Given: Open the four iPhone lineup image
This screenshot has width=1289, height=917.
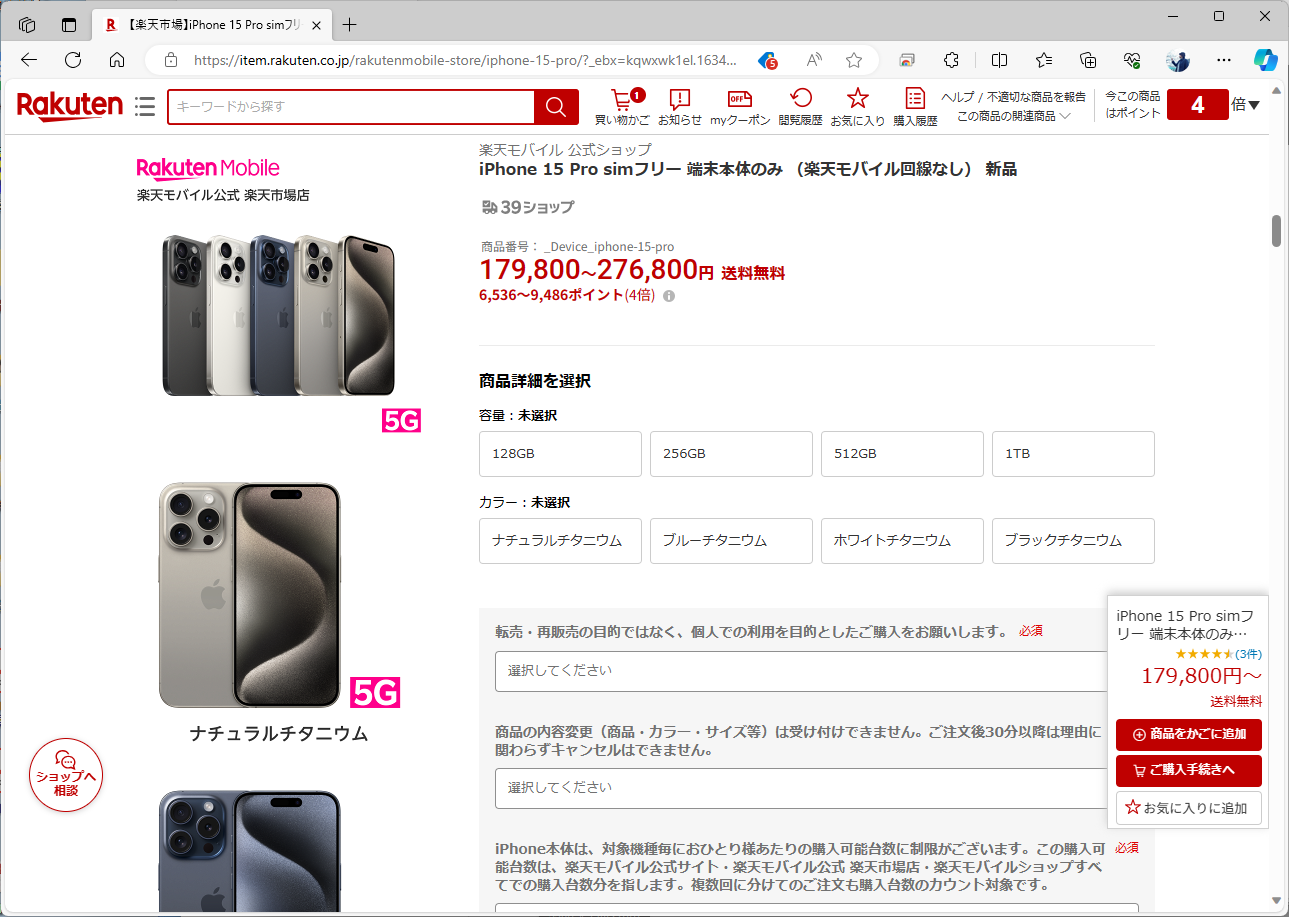Looking at the screenshot, I should coord(279,316).
